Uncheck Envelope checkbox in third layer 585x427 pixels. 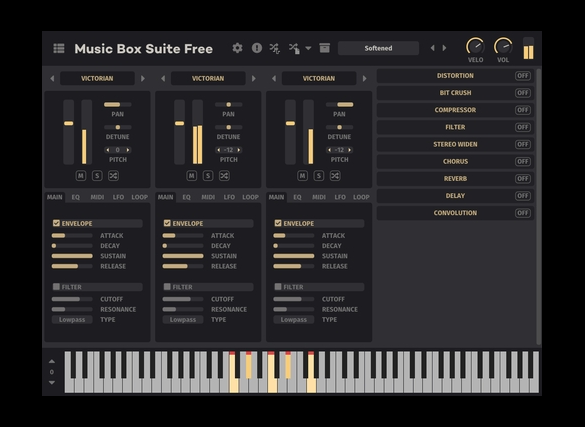[x=278, y=223]
